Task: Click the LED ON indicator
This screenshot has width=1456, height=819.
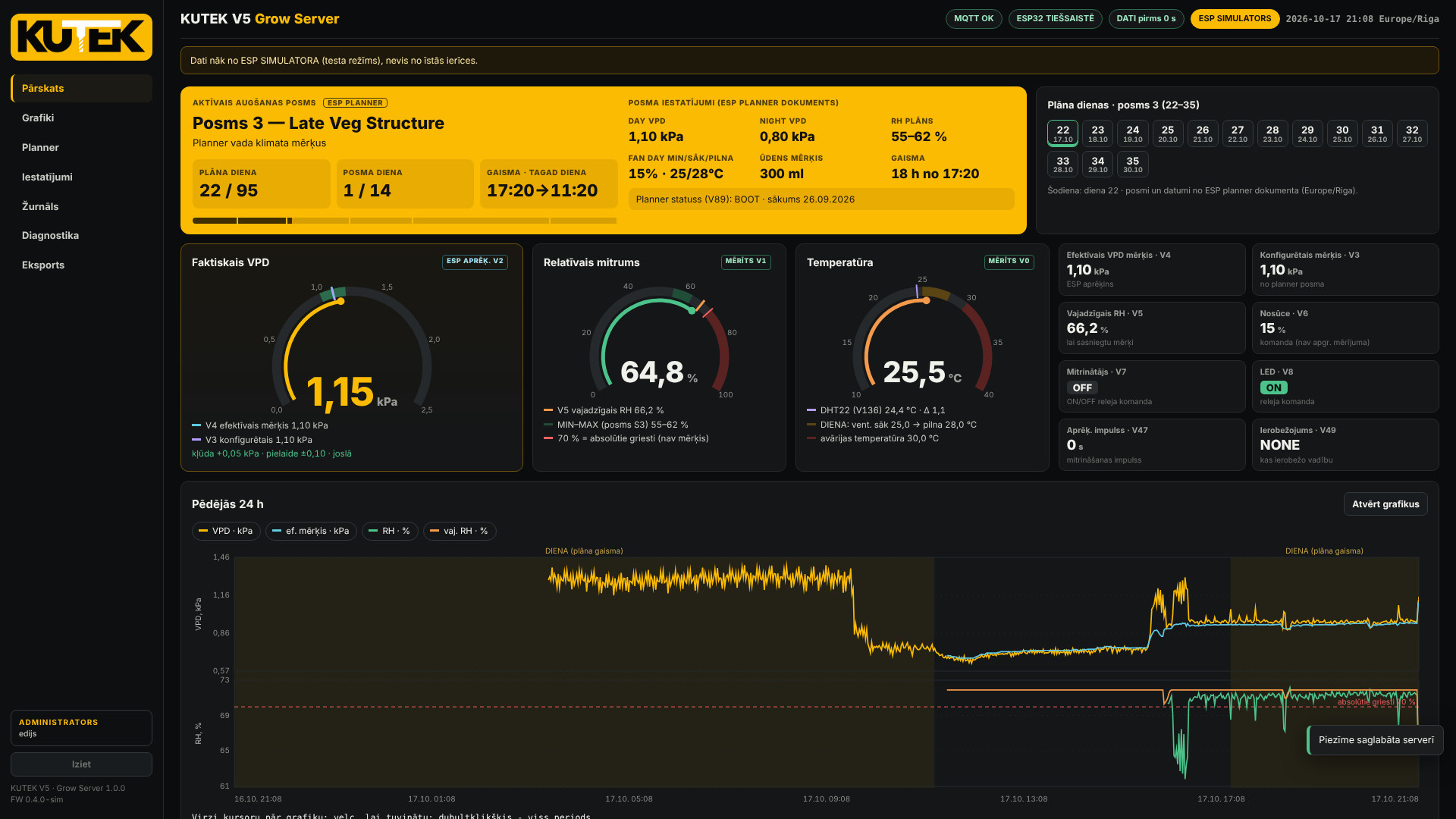Action: click(x=1273, y=388)
